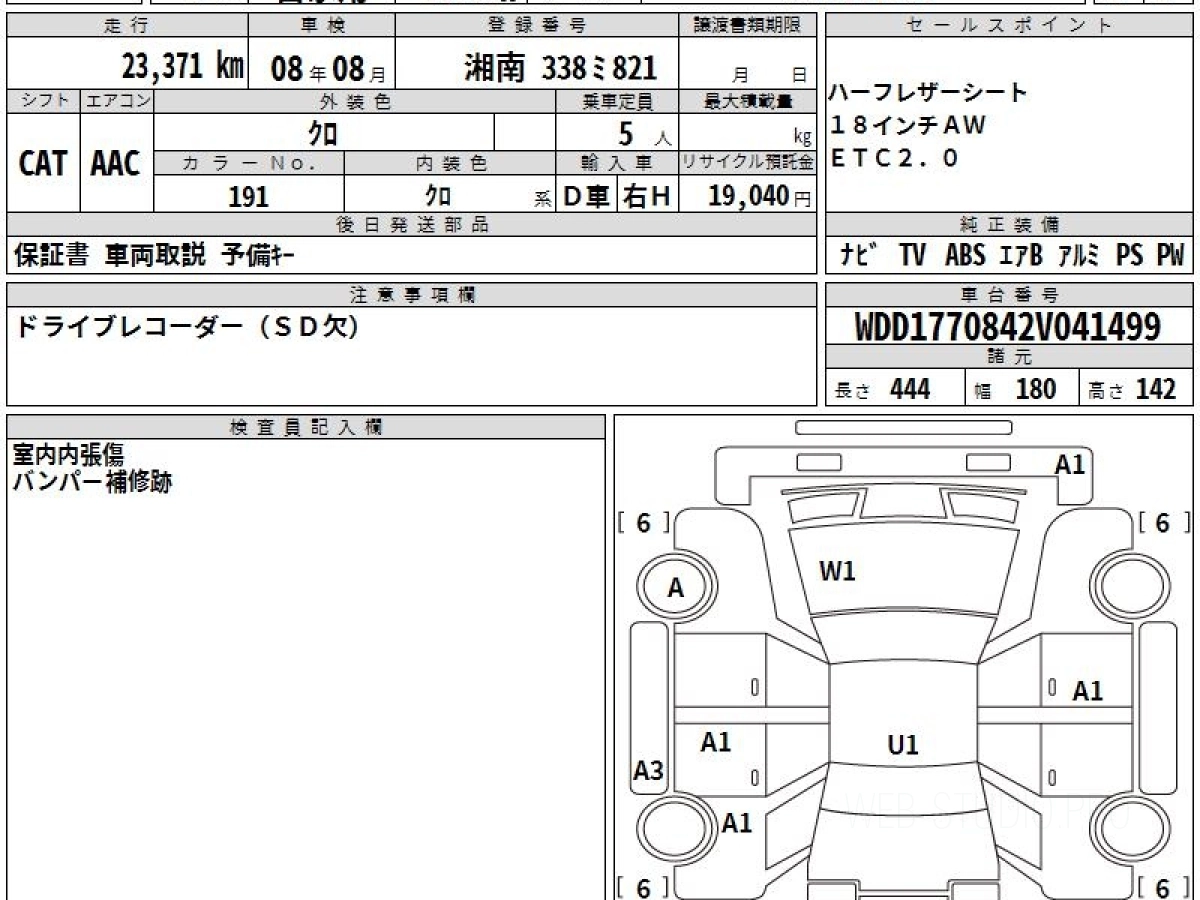
Task: Select the D車 cell
Action: point(587,196)
